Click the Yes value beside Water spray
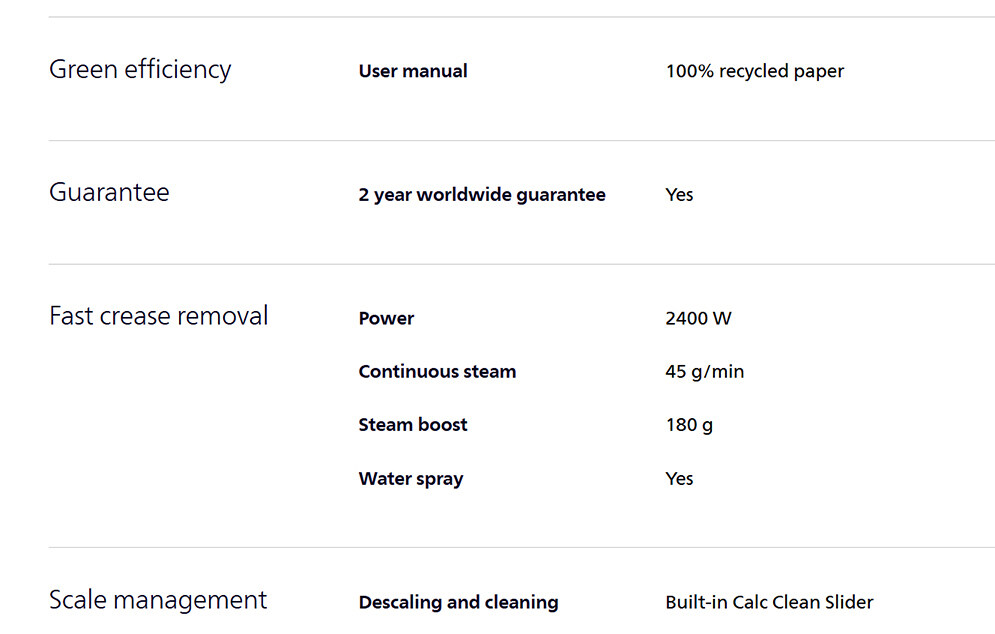Viewport: 995px width, 634px height. [x=679, y=478]
